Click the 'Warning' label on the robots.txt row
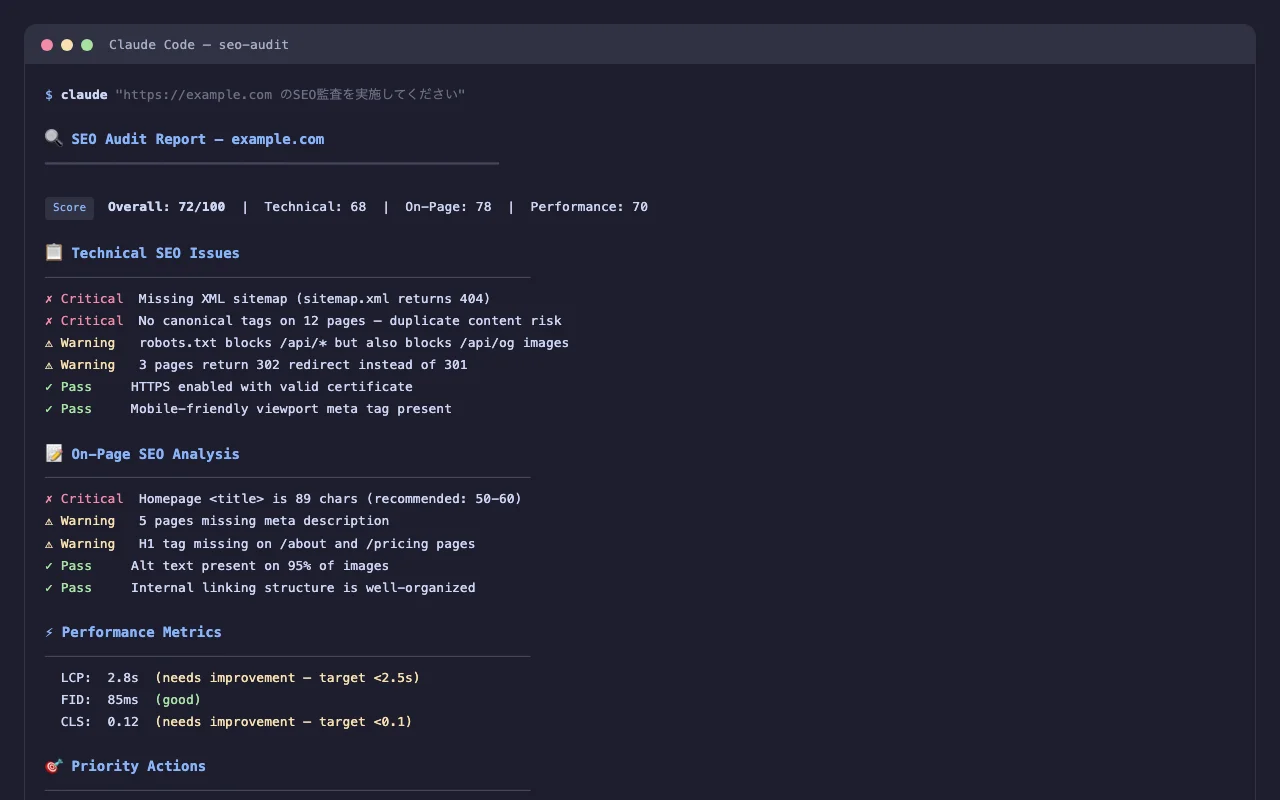Viewport: 1280px width, 800px height. point(88,343)
